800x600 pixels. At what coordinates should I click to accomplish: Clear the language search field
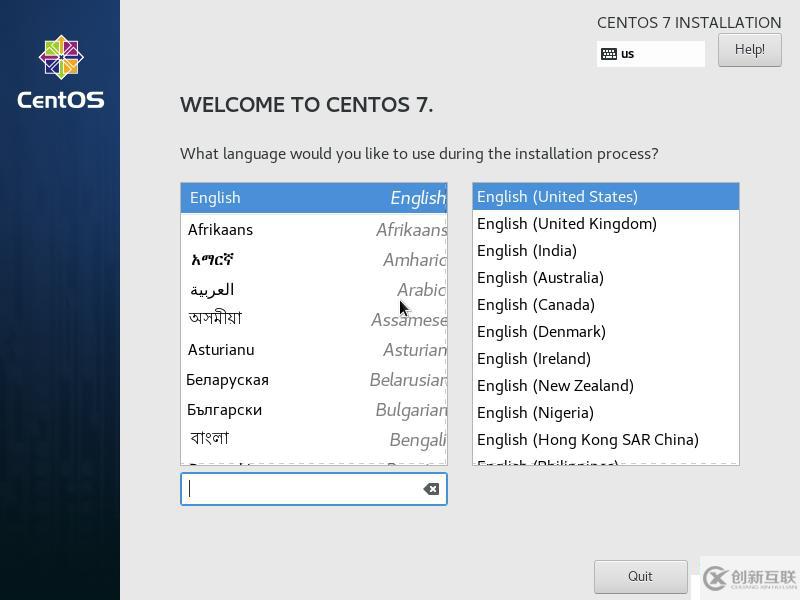coord(431,489)
